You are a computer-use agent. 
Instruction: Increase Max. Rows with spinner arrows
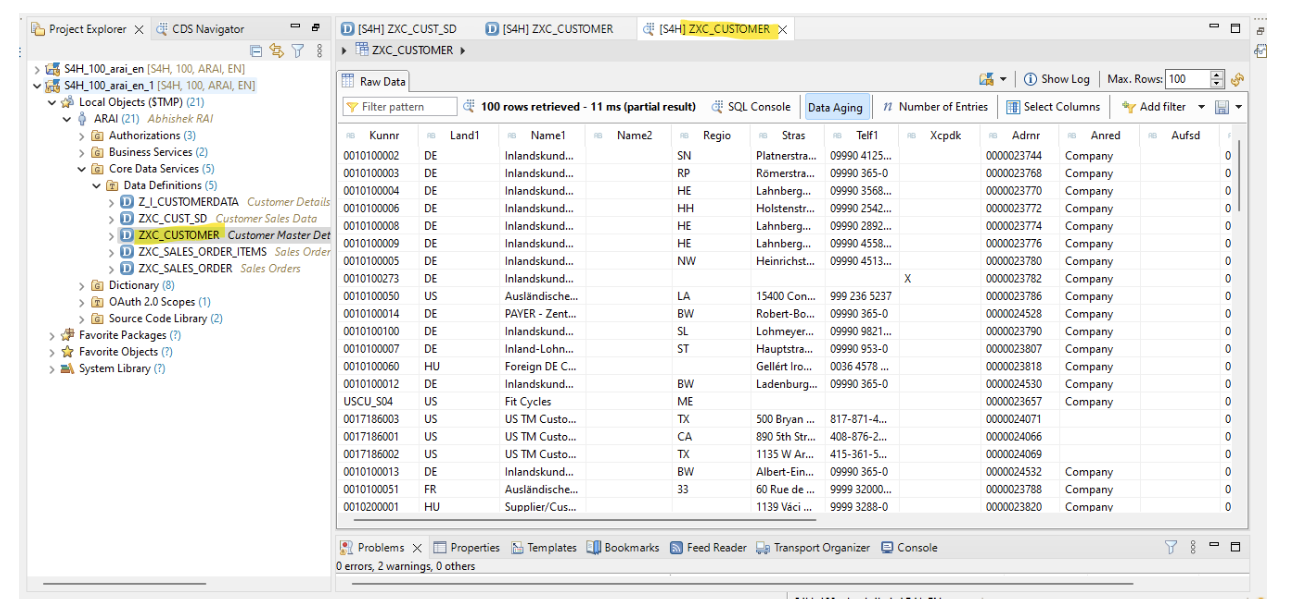pyautogui.click(x=1217, y=75)
